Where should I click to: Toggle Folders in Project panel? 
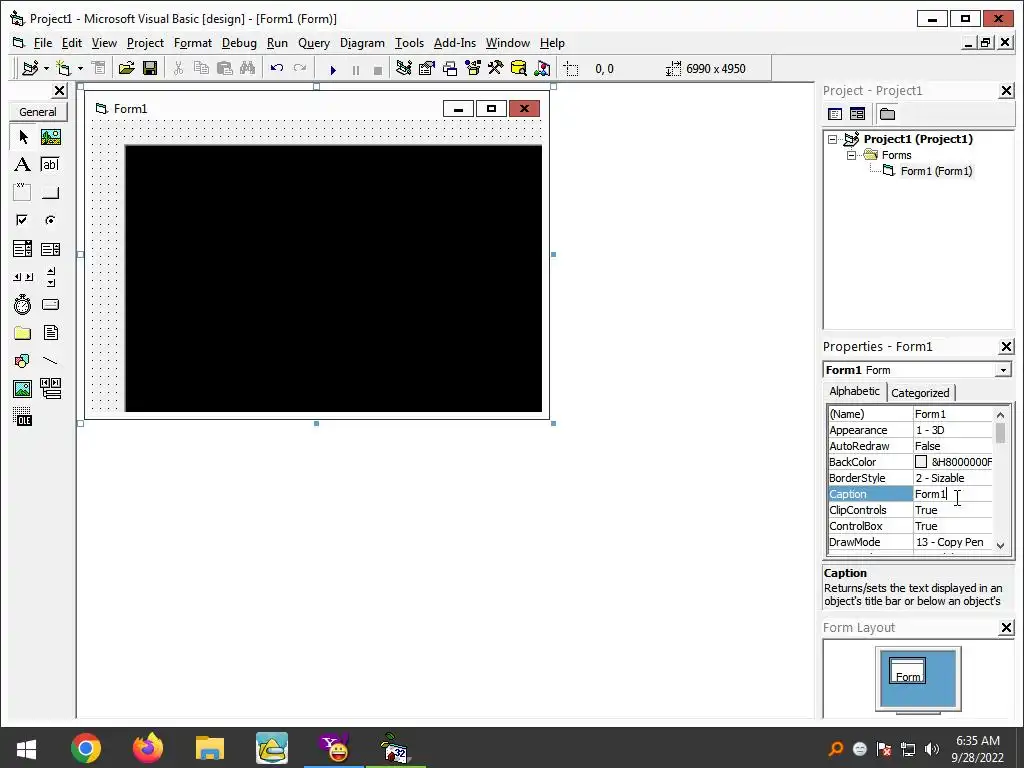click(887, 114)
